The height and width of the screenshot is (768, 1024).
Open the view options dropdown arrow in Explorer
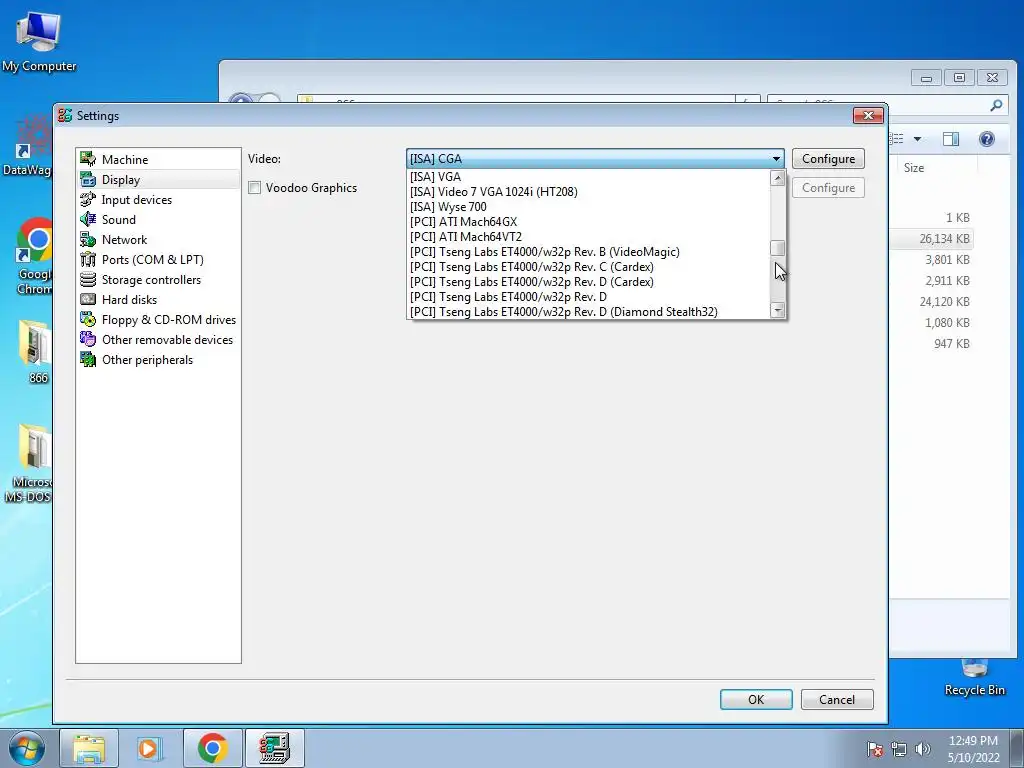coord(918,138)
